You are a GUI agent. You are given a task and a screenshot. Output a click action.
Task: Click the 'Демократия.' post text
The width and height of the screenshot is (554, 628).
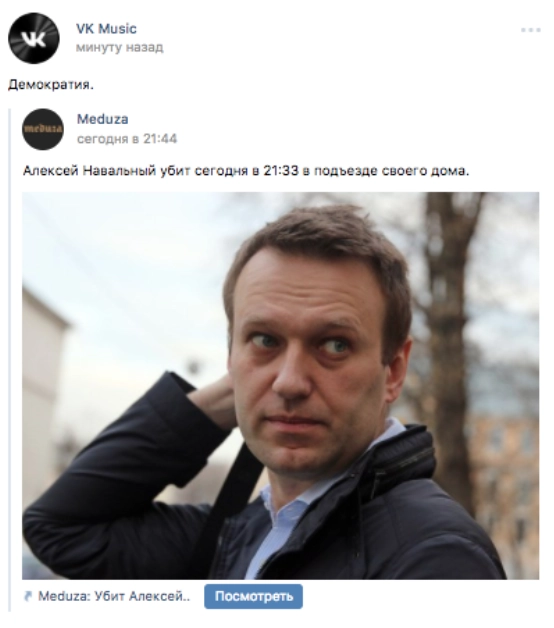click(51, 85)
